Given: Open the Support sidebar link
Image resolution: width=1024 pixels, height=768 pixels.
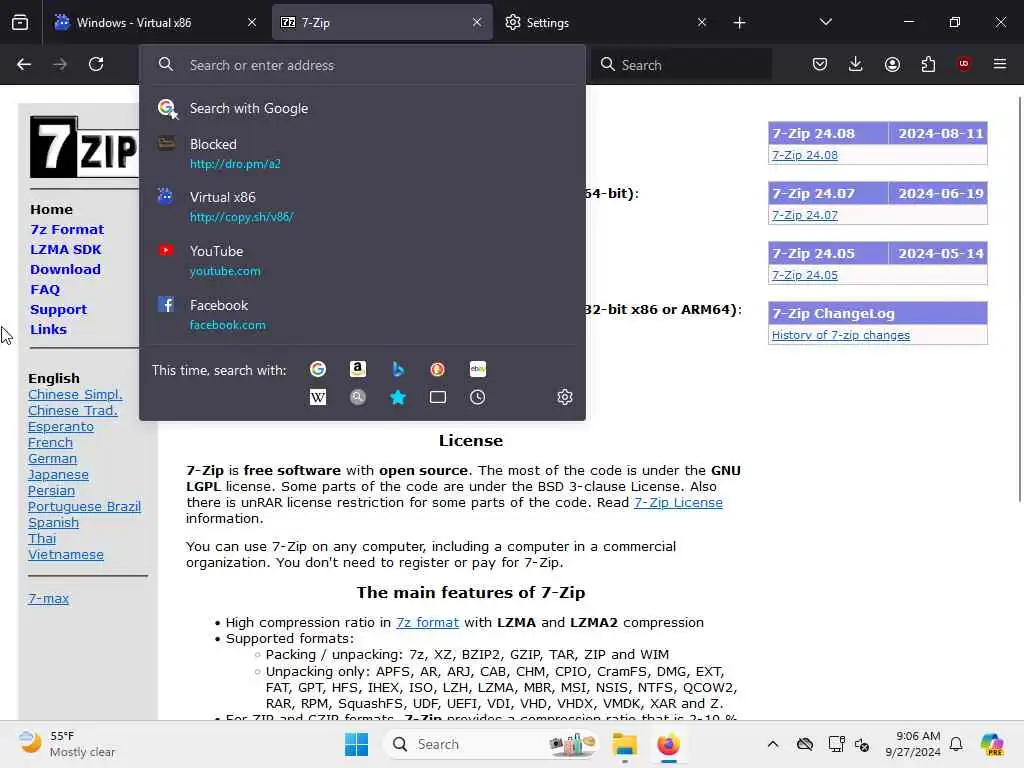Looking at the screenshot, I should click(x=58, y=310).
